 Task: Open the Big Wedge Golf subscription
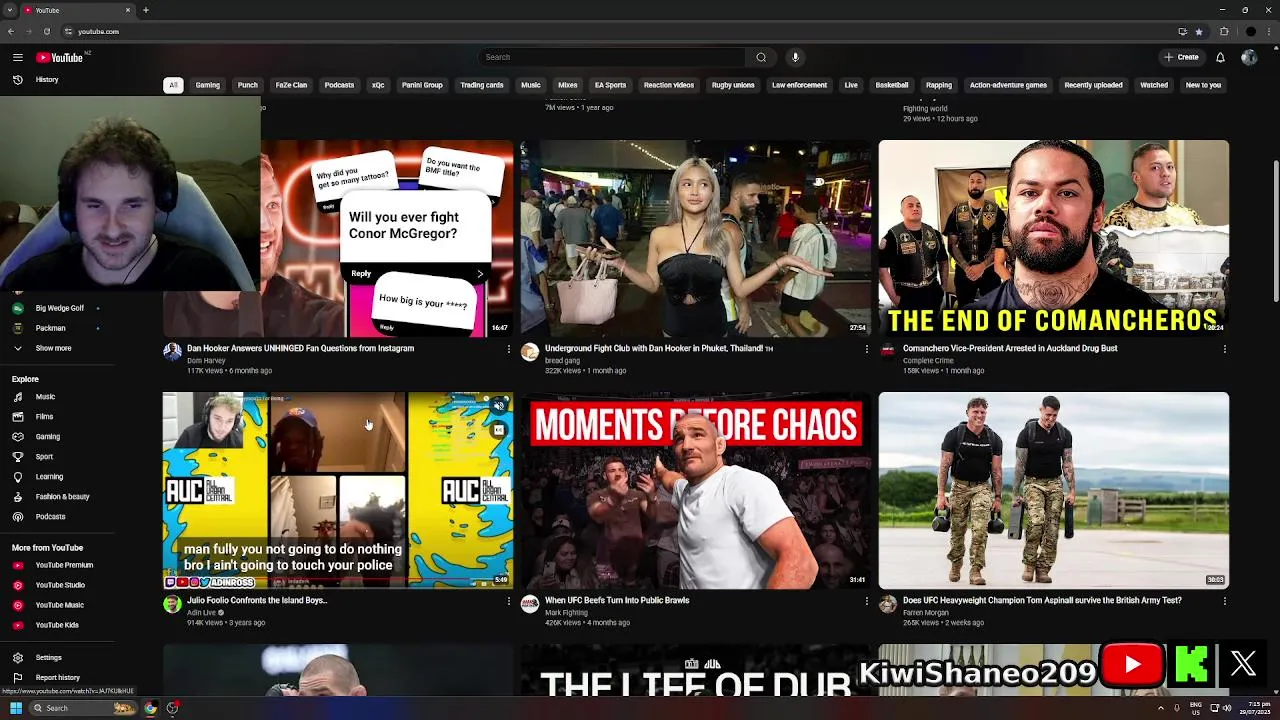pos(60,308)
